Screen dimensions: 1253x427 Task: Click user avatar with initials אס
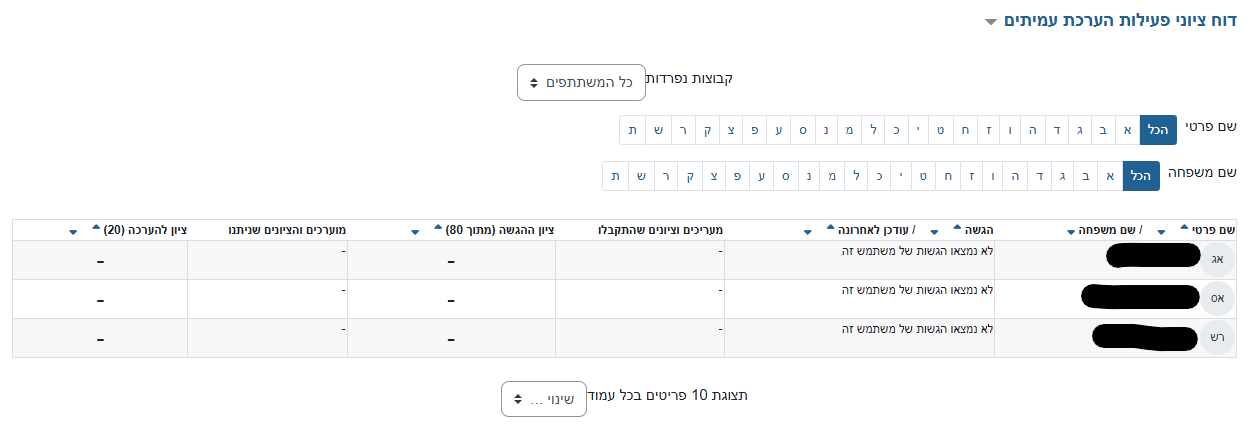1217,298
